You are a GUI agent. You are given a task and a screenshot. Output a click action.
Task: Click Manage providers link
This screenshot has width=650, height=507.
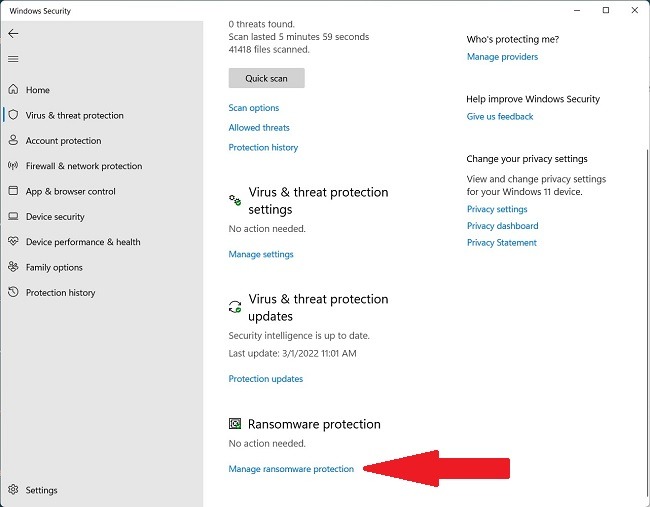(x=502, y=57)
